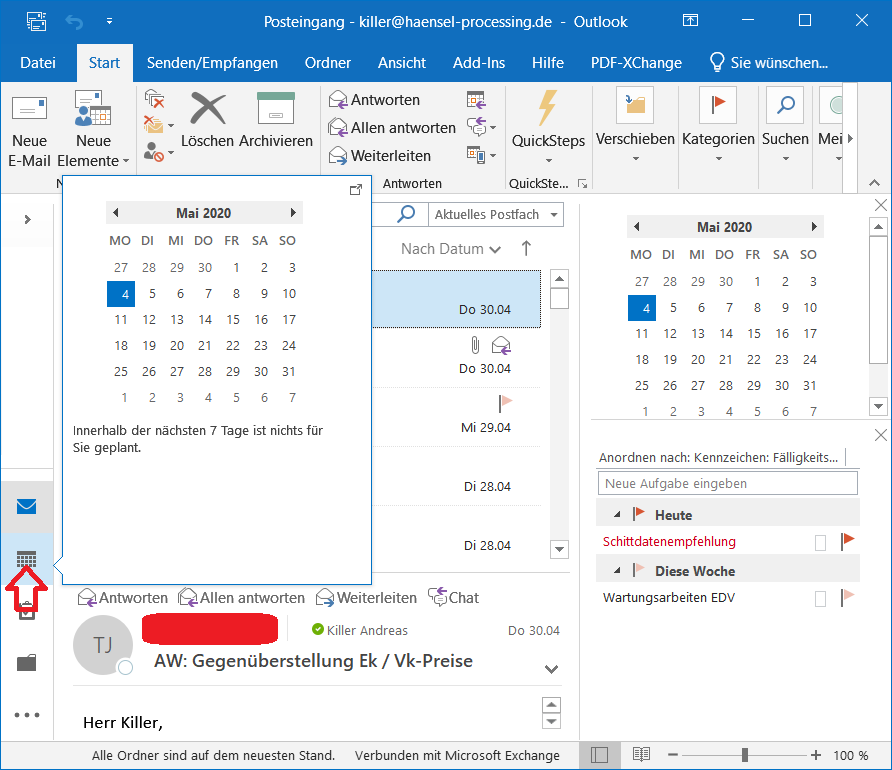
Task: Check the Schittdatenempfehlung task checkbox
Action: (820, 543)
